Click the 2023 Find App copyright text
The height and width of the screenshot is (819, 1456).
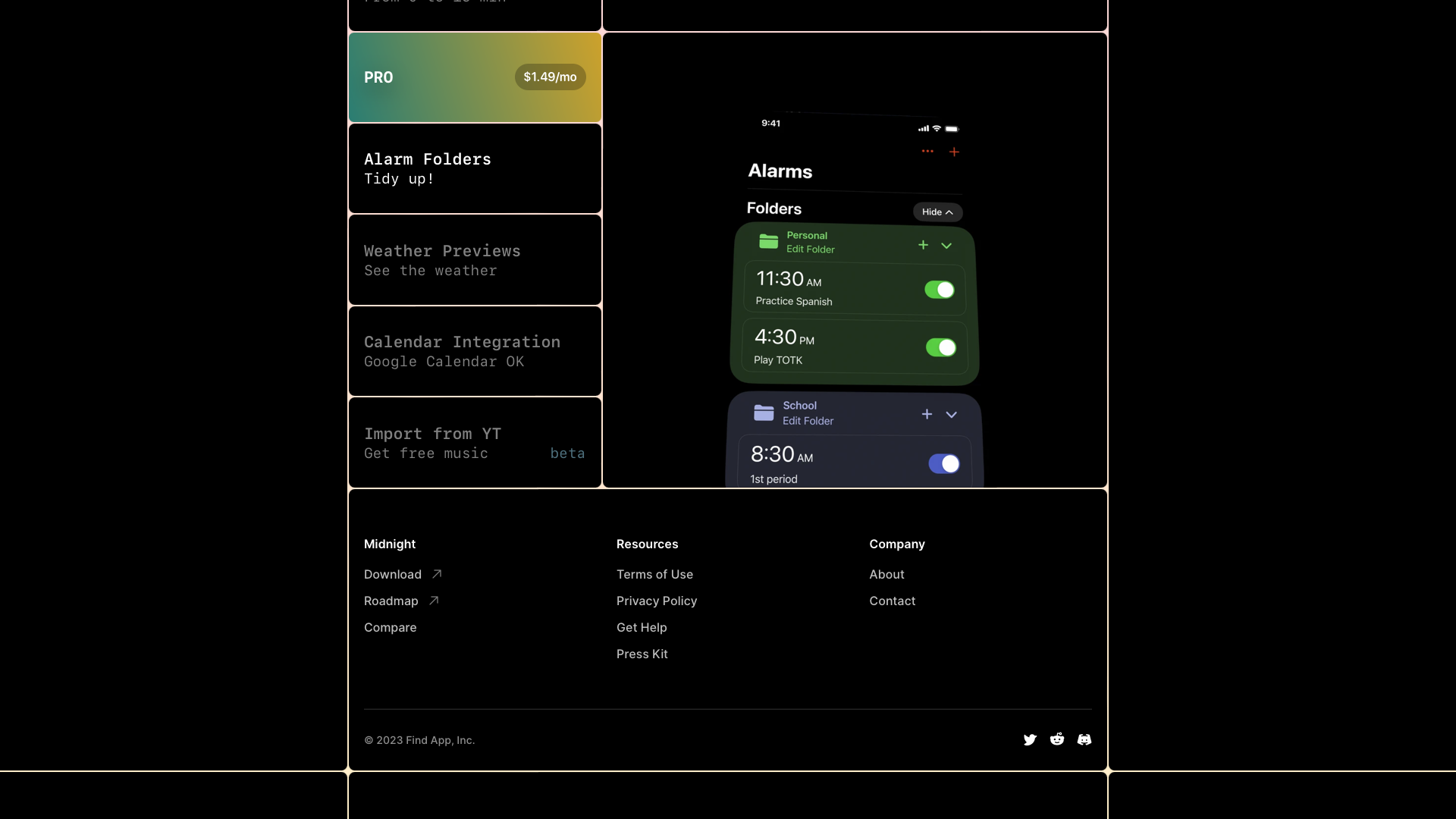coord(419,740)
